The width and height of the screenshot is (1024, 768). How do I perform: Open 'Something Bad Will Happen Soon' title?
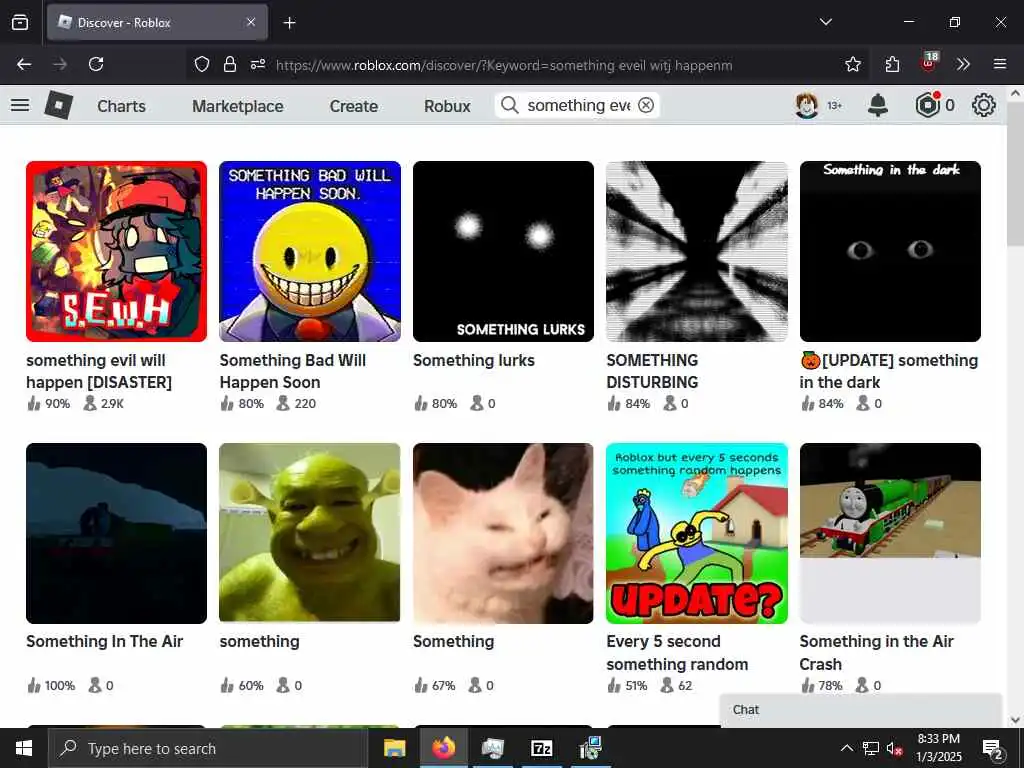pos(293,371)
